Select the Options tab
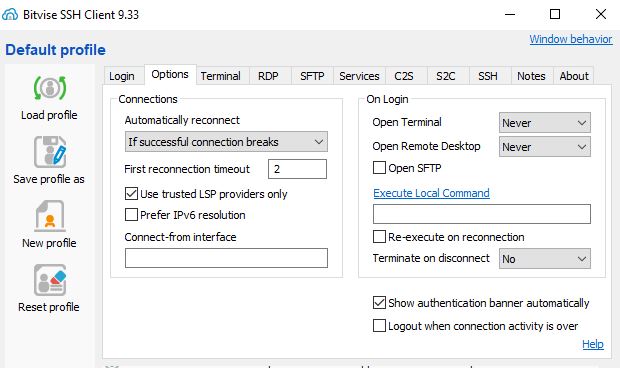 pyautogui.click(x=170, y=74)
